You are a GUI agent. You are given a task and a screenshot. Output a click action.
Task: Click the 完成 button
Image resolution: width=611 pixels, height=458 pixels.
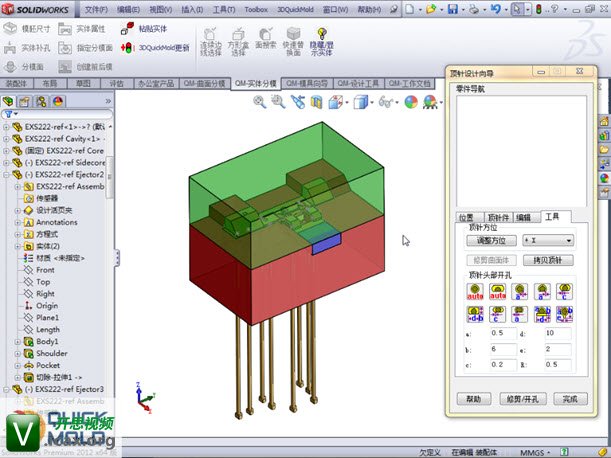570,399
